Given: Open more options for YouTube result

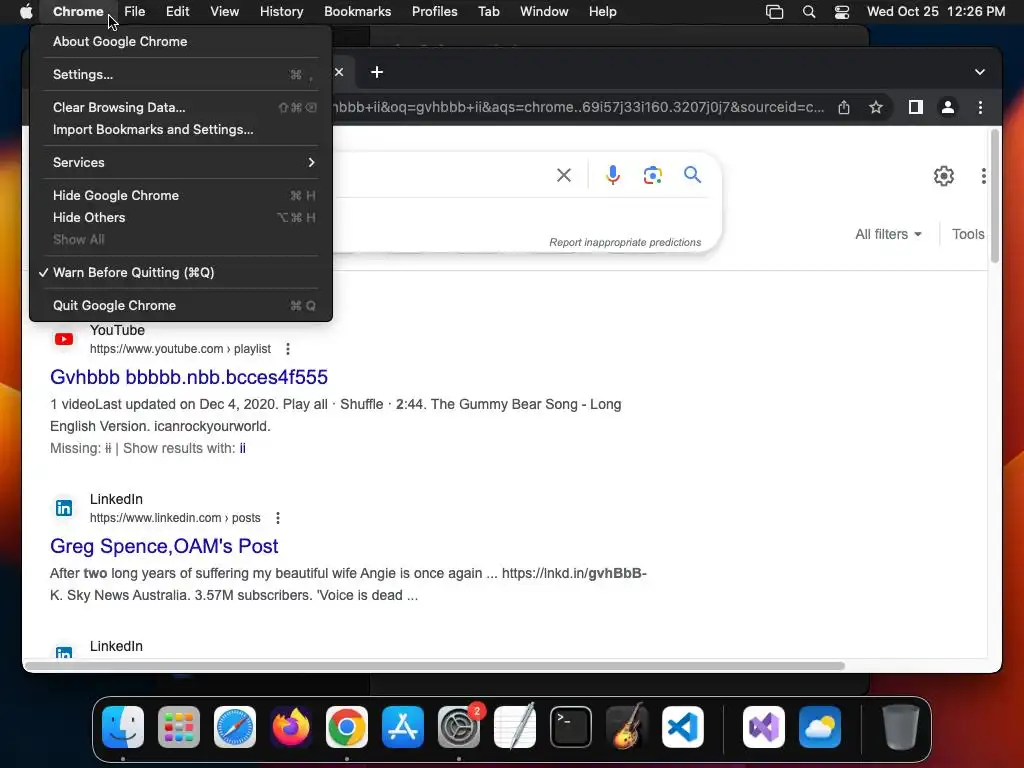Looking at the screenshot, I should click(x=287, y=349).
